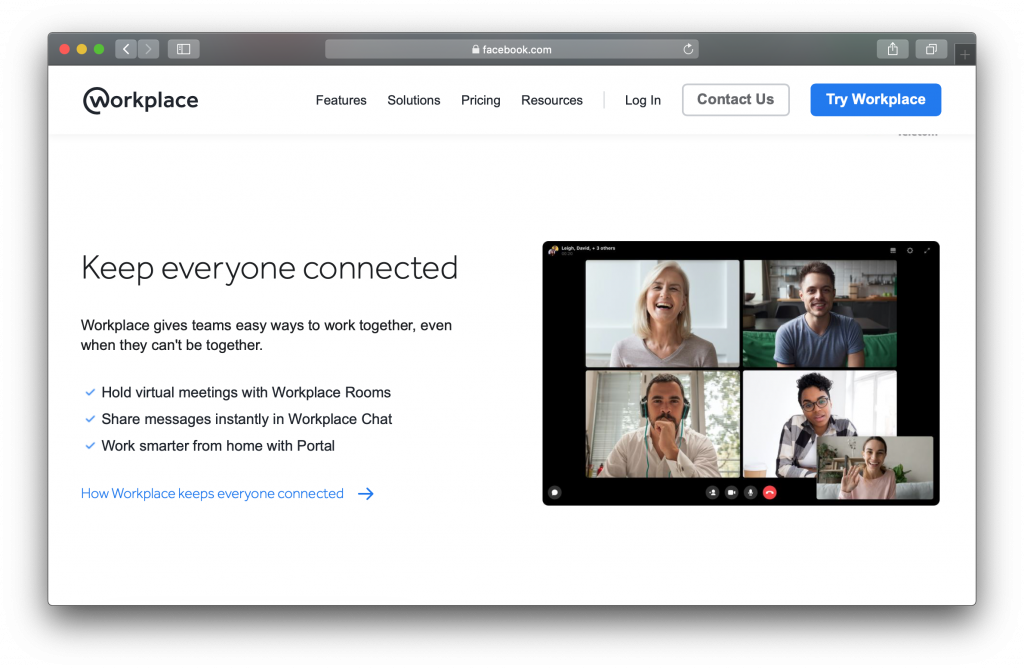
Task: Click the Log In link
Action: 643,100
